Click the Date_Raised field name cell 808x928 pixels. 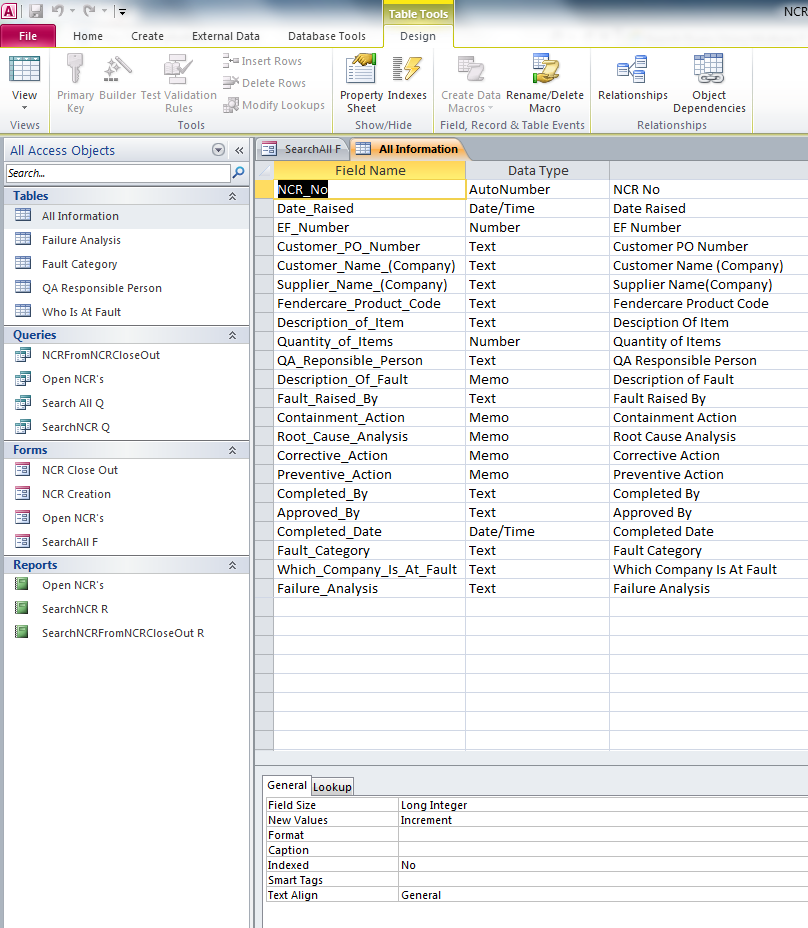[369, 208]
